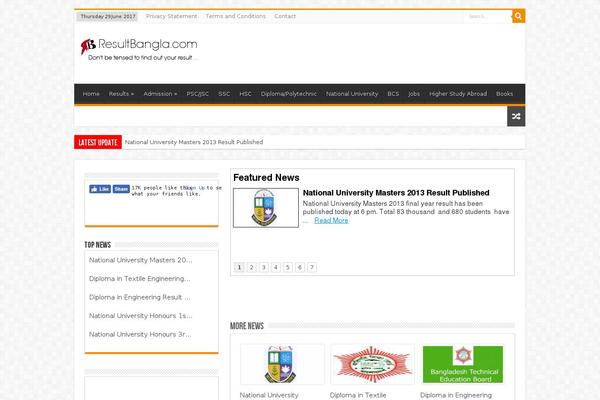
Task: Go to featured news page 6
Action: [300, 267]
